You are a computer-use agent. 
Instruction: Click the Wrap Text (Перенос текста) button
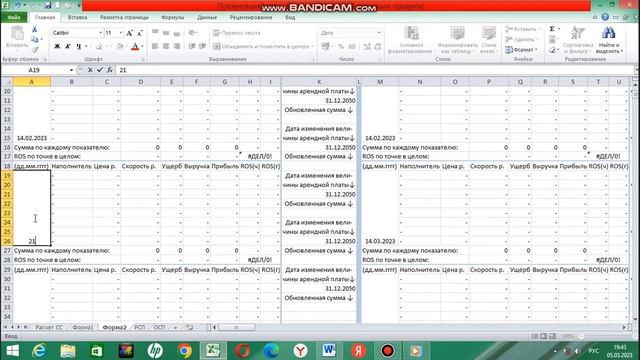point(237,33)
